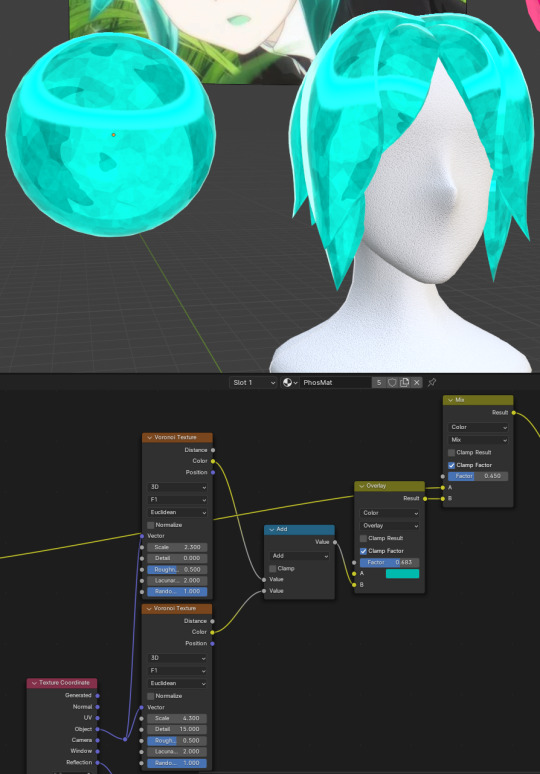Click Position output socket of the Scale 2.300 Voronoi
The height and width of the screenshot is (774, 540).
213,472
